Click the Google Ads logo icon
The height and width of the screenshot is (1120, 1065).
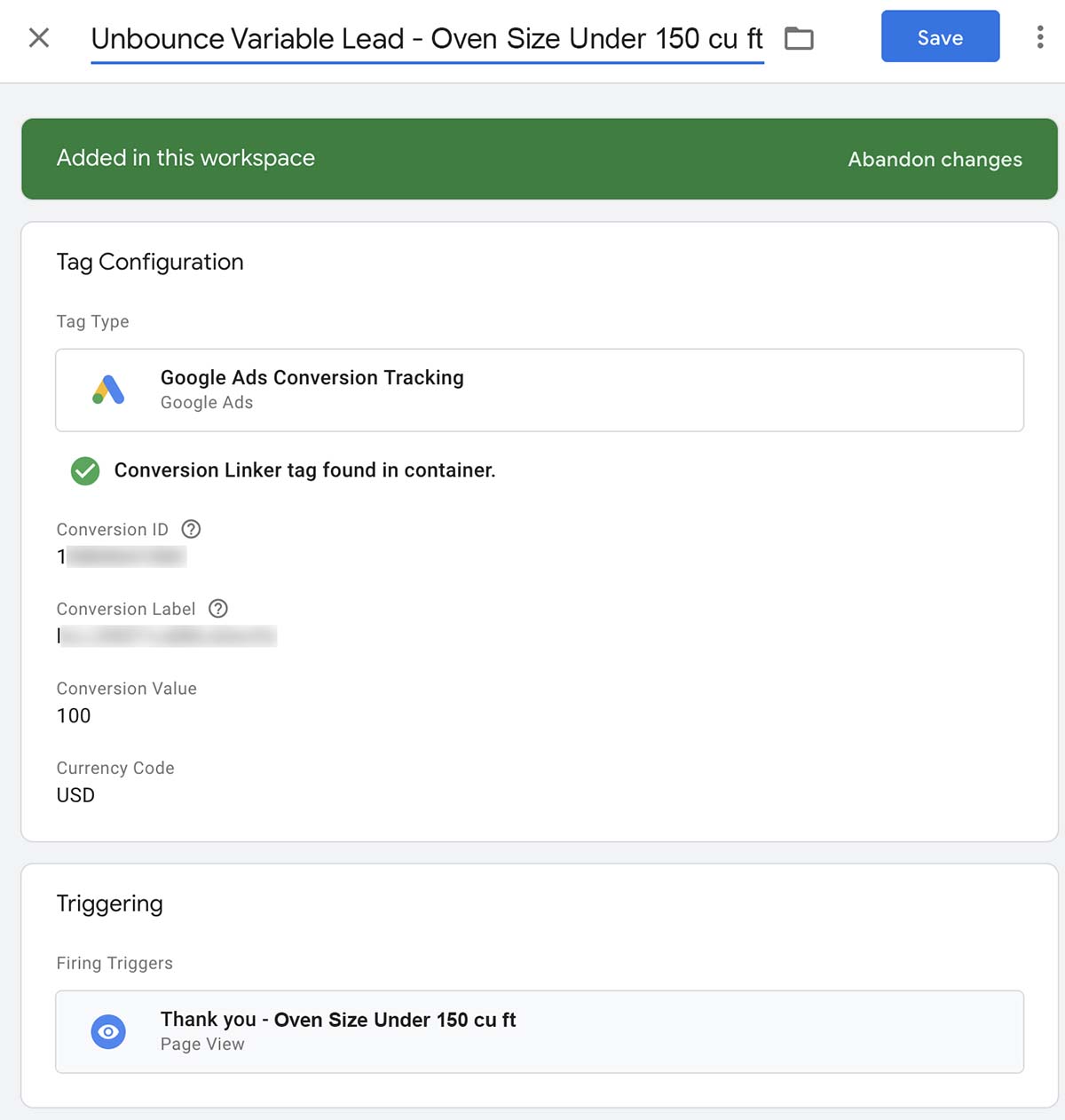[x=108, y=390]
